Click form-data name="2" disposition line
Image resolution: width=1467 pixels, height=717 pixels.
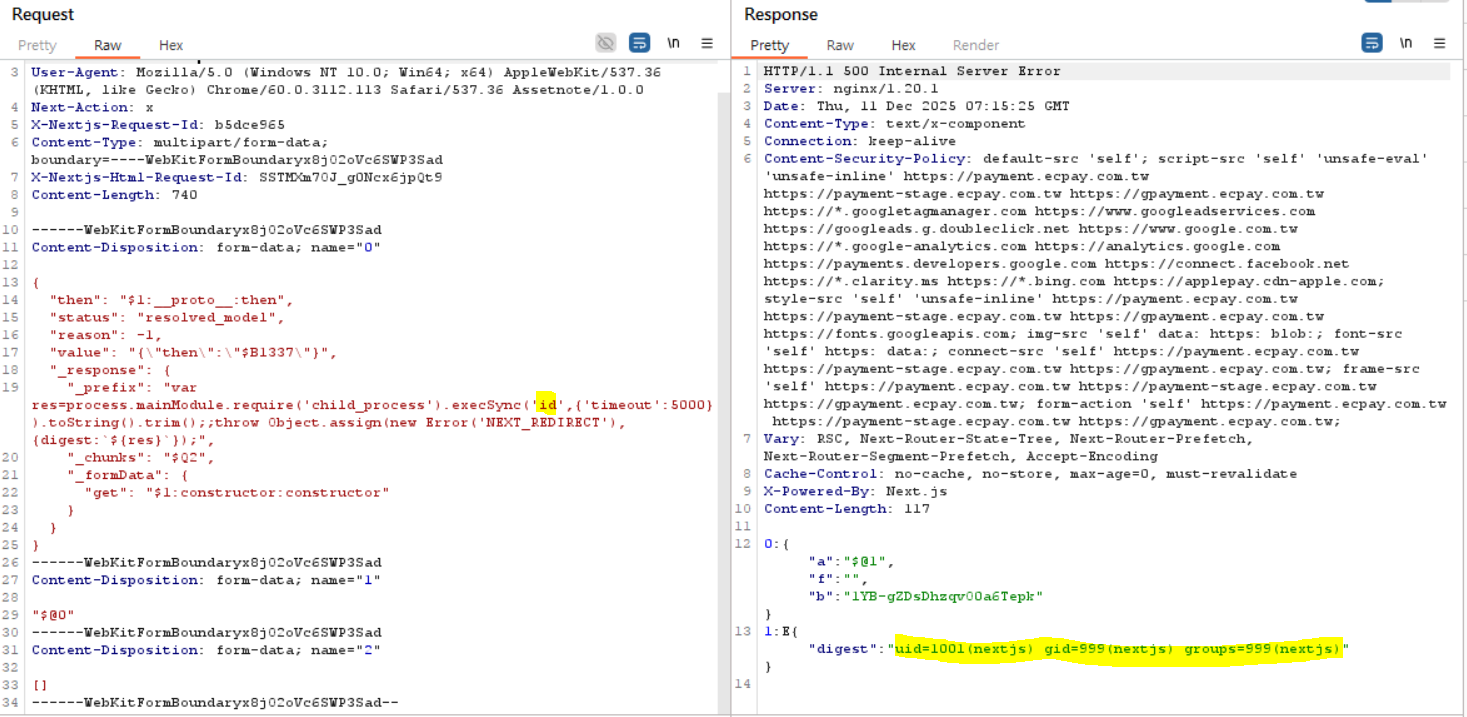coord(206,650)
